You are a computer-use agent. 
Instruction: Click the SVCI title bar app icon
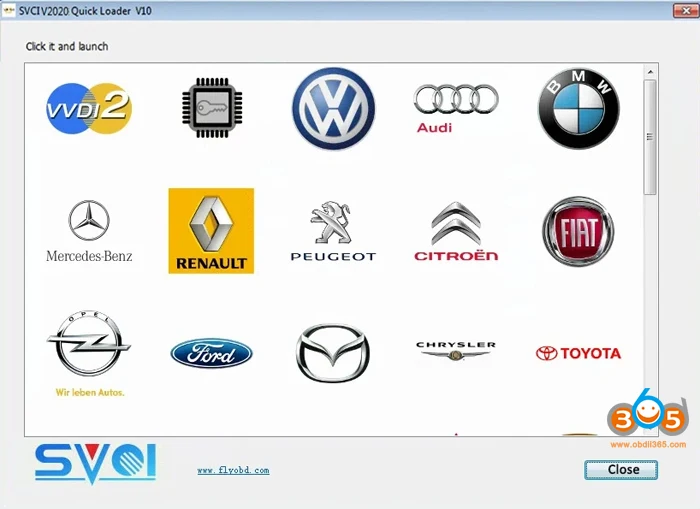[8, 11]
